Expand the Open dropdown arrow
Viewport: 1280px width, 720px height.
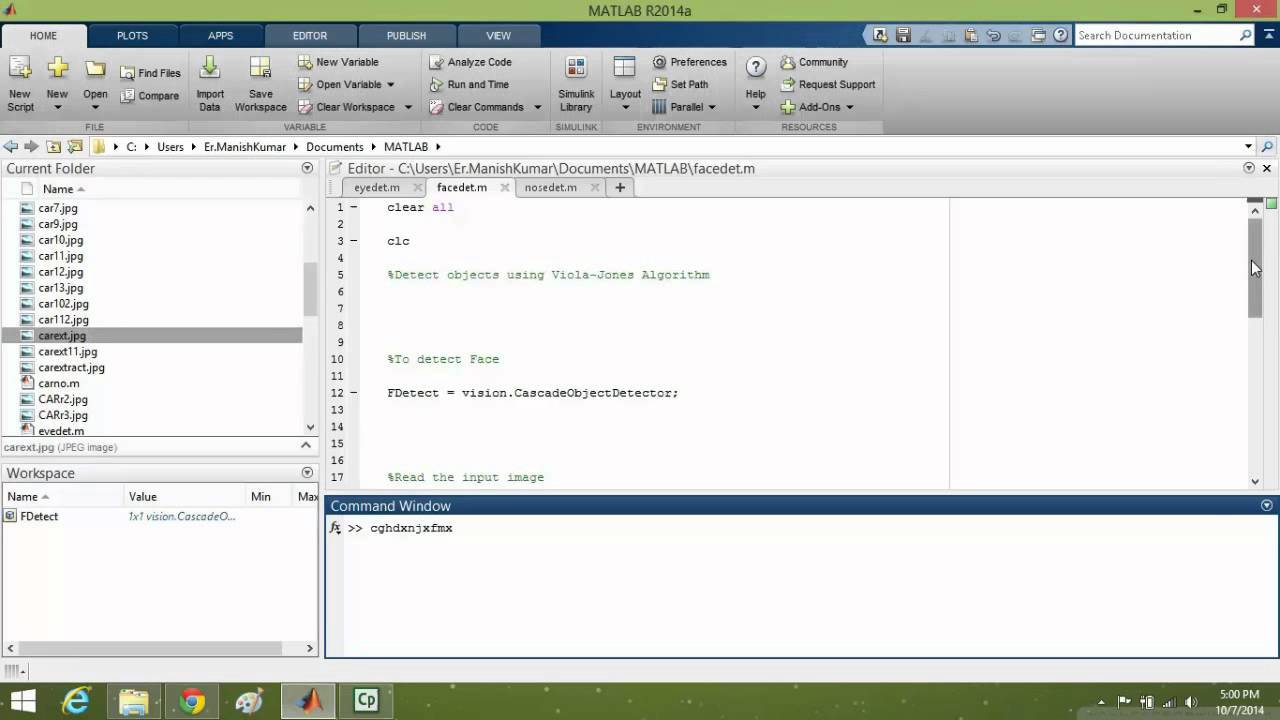click(x=95, y=107)
